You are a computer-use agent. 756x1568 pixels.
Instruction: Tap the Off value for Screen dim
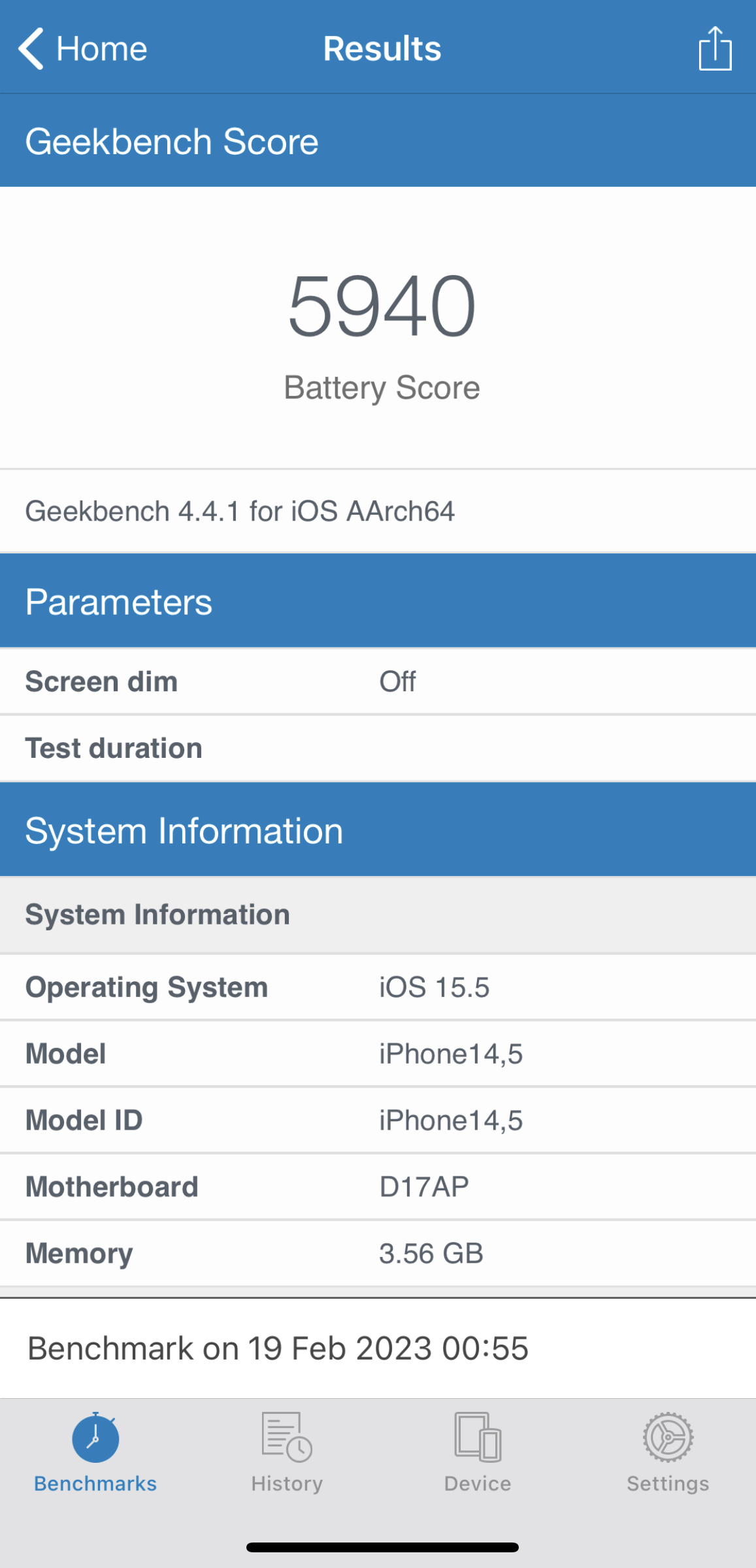point(397,681)
